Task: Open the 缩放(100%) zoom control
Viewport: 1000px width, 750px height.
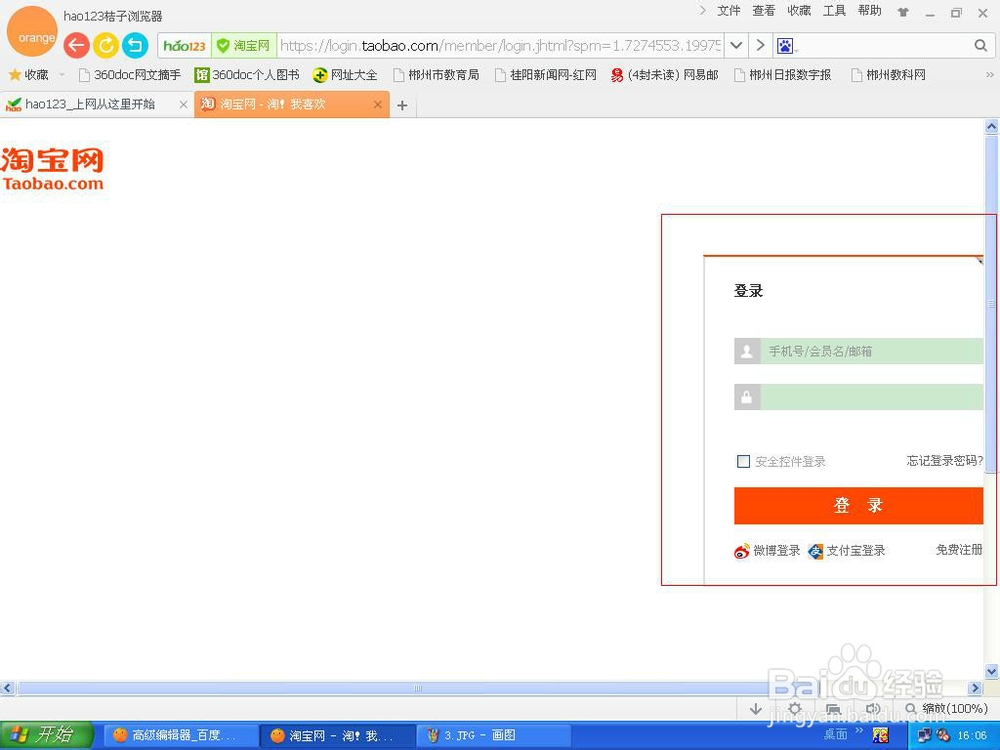Action: 946,709
